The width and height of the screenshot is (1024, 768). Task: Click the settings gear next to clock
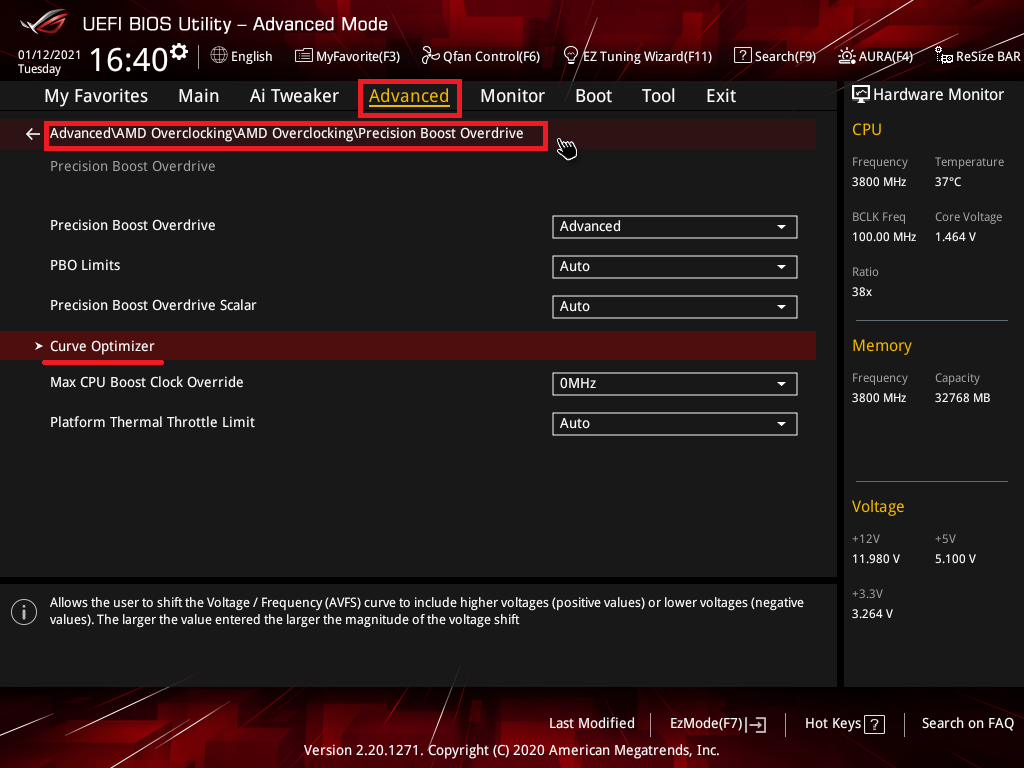(179, 52)
